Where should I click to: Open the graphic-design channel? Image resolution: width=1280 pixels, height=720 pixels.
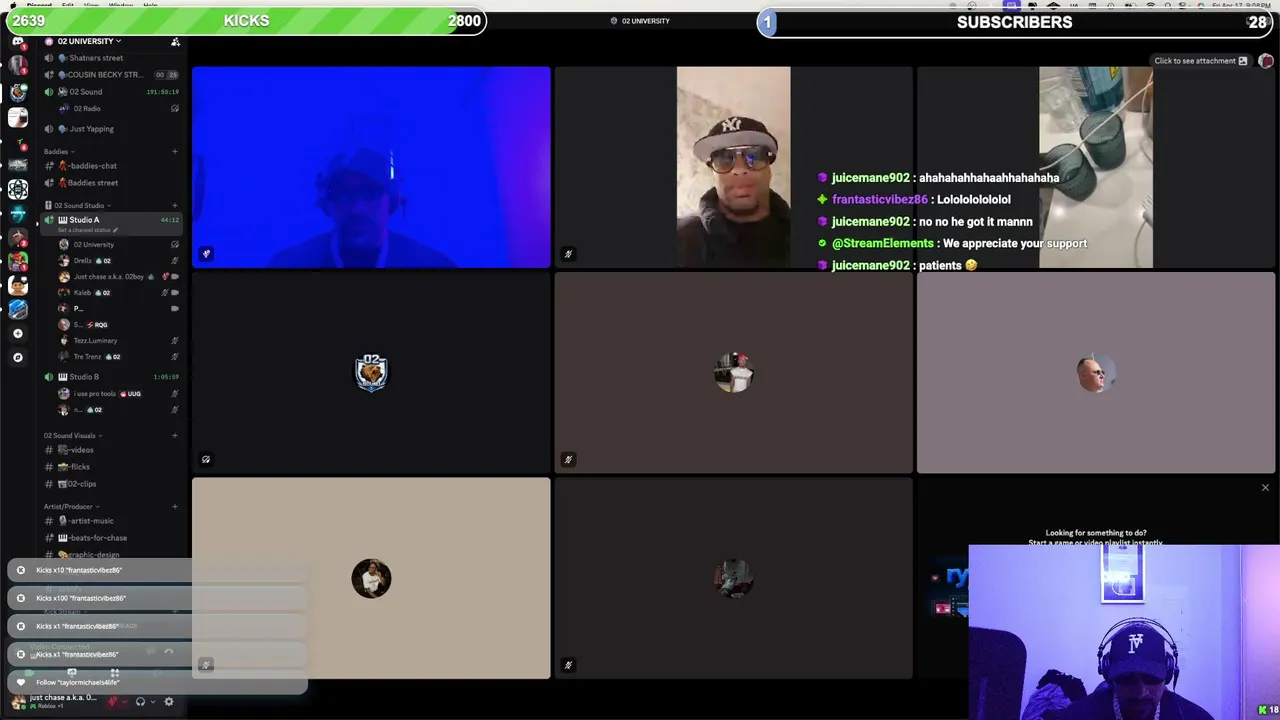click(111, 555)
